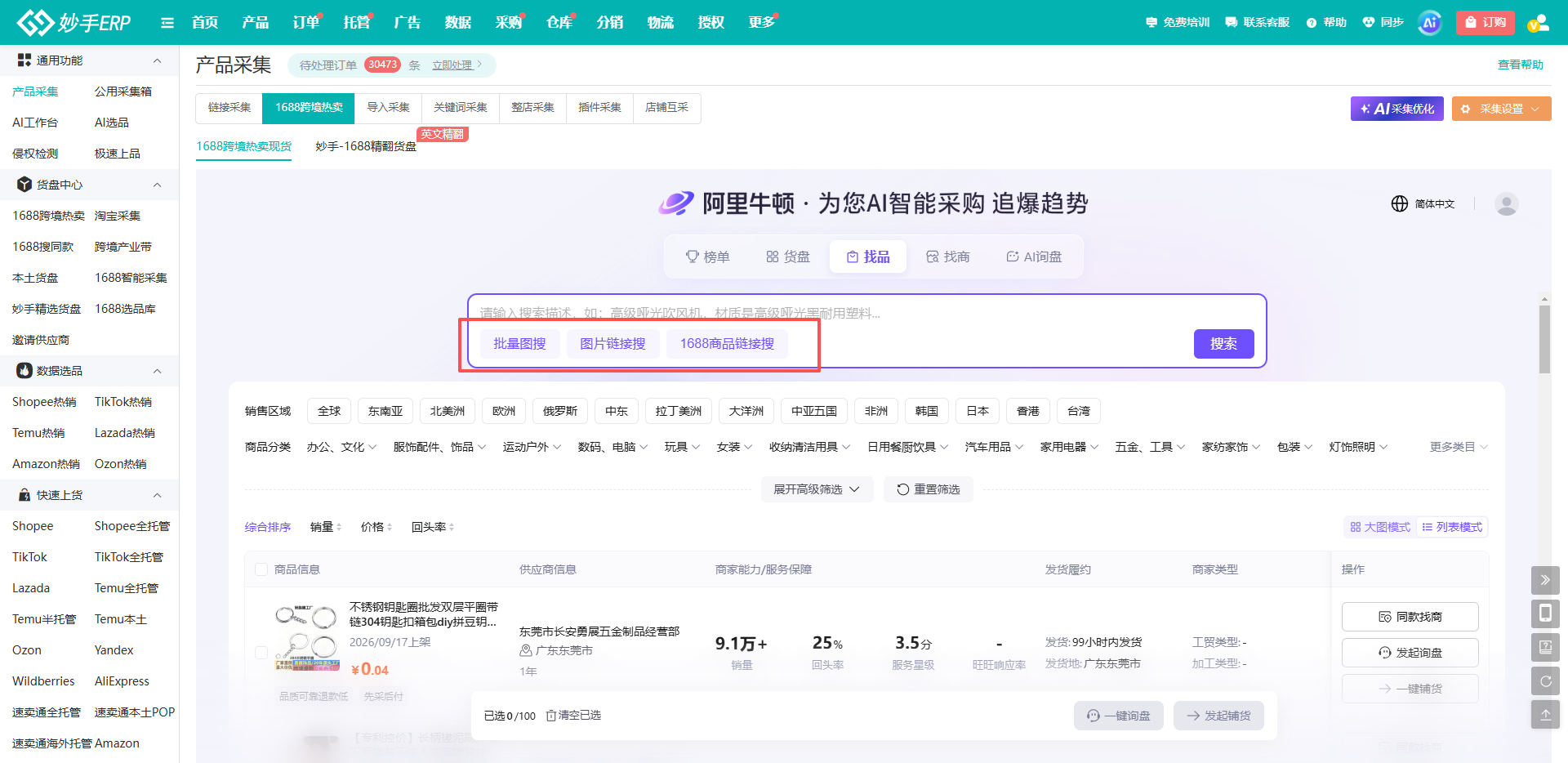Select the 俄罗斯 sales region

(560, 411)
